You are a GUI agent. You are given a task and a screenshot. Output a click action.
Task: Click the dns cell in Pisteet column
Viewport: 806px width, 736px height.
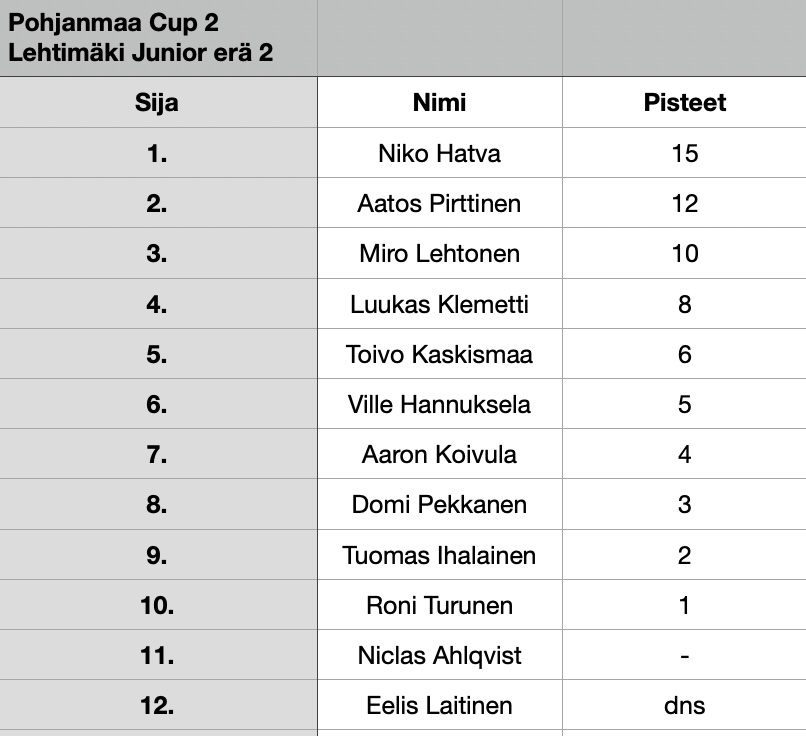coord(684,705)
